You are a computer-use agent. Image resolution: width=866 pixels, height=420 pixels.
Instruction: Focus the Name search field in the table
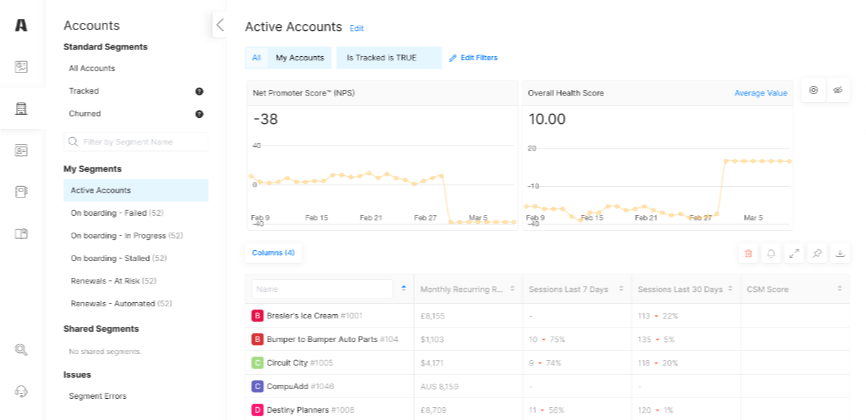[x=322, y=289]
